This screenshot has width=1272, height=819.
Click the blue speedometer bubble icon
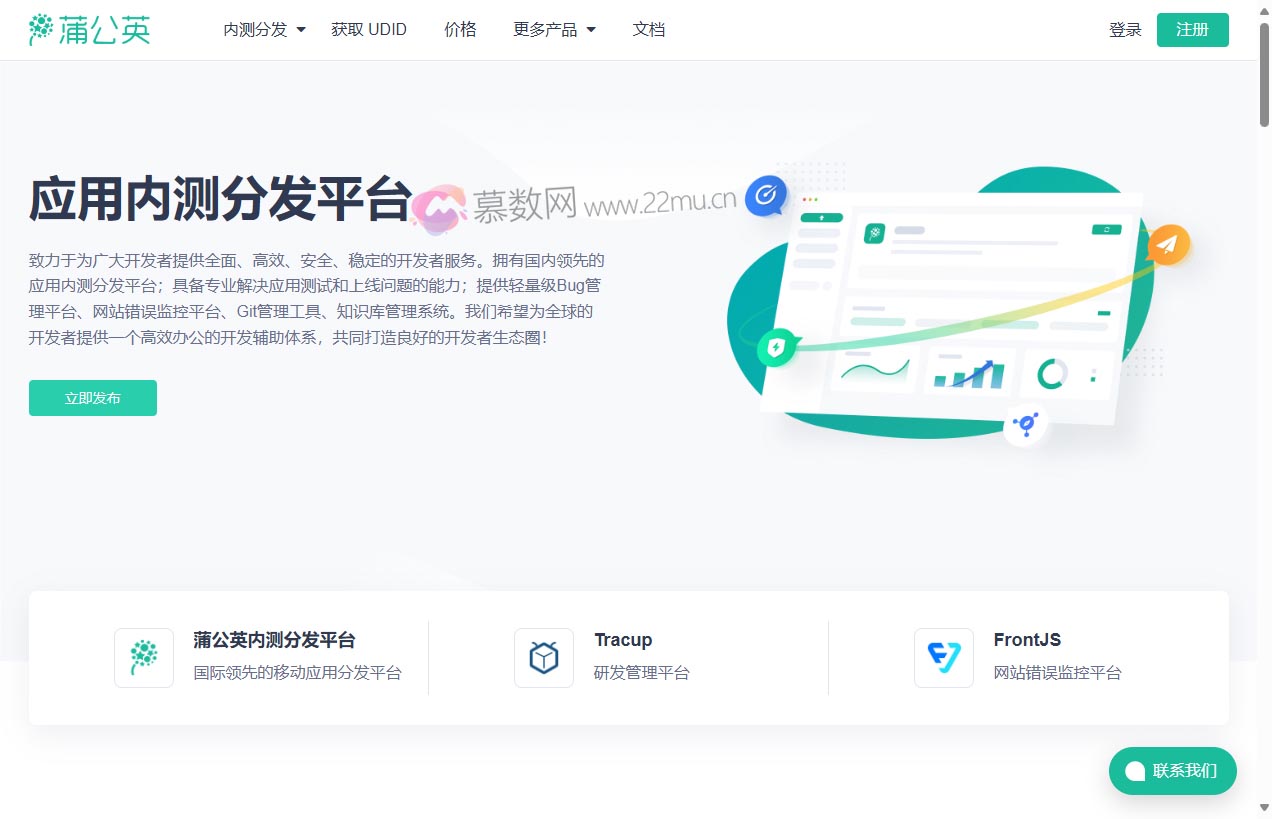pyautogui.click(x=766, y=196)
